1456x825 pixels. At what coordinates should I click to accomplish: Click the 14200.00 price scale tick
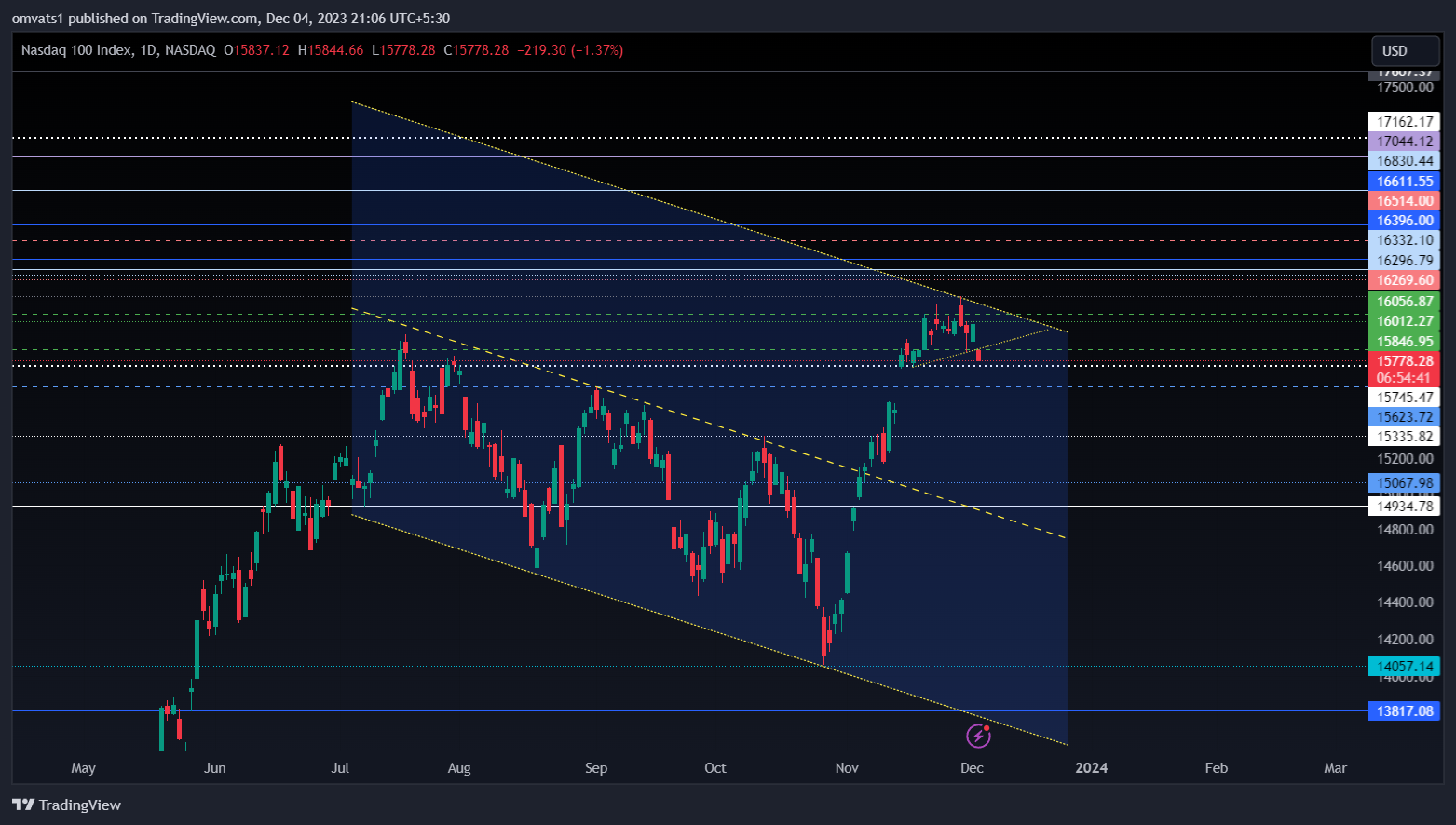click(1405, 640)
